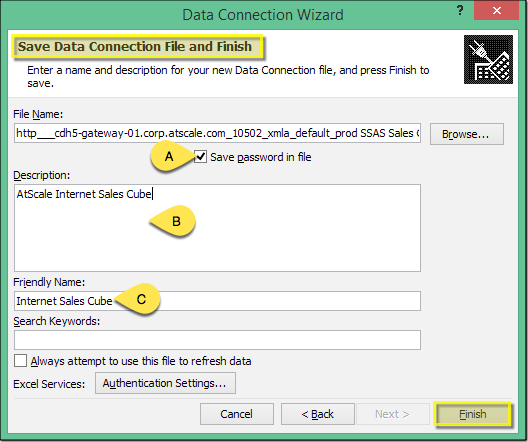Close the Data Connection Wizard window
Screen dimensions: 528x442
(496, 11)
